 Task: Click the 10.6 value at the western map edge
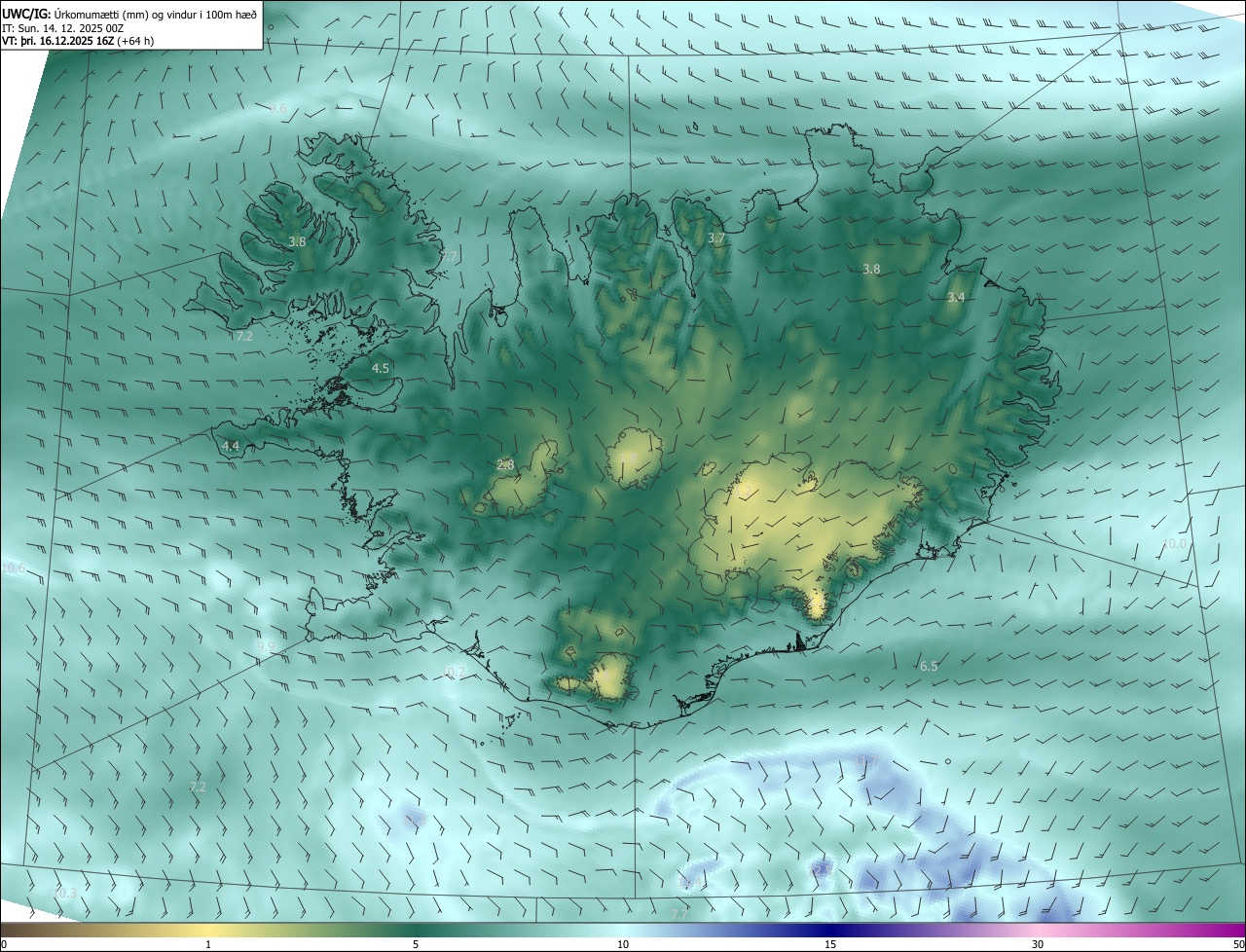click(14, 568)
